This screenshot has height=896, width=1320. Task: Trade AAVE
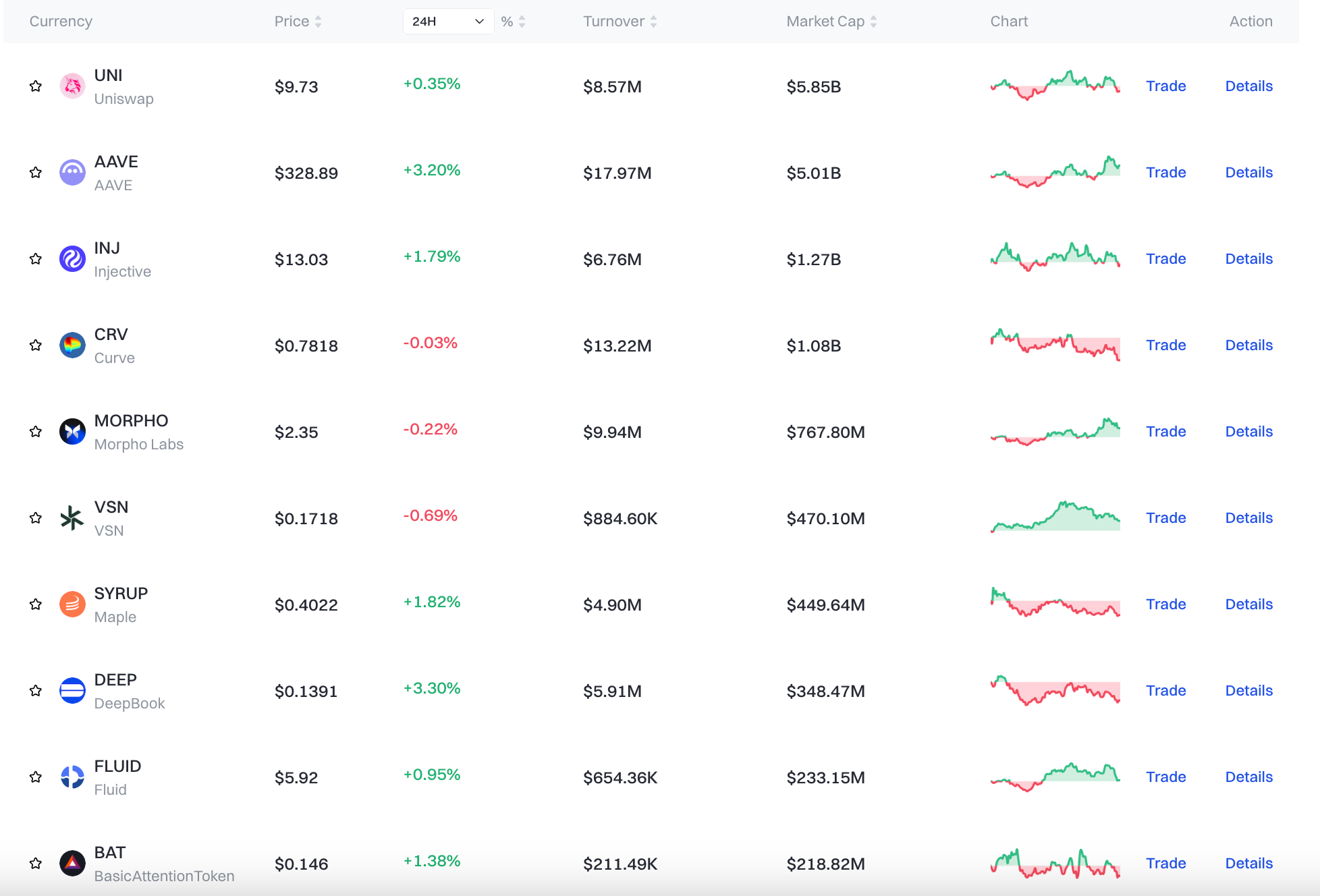point(1165,173)
